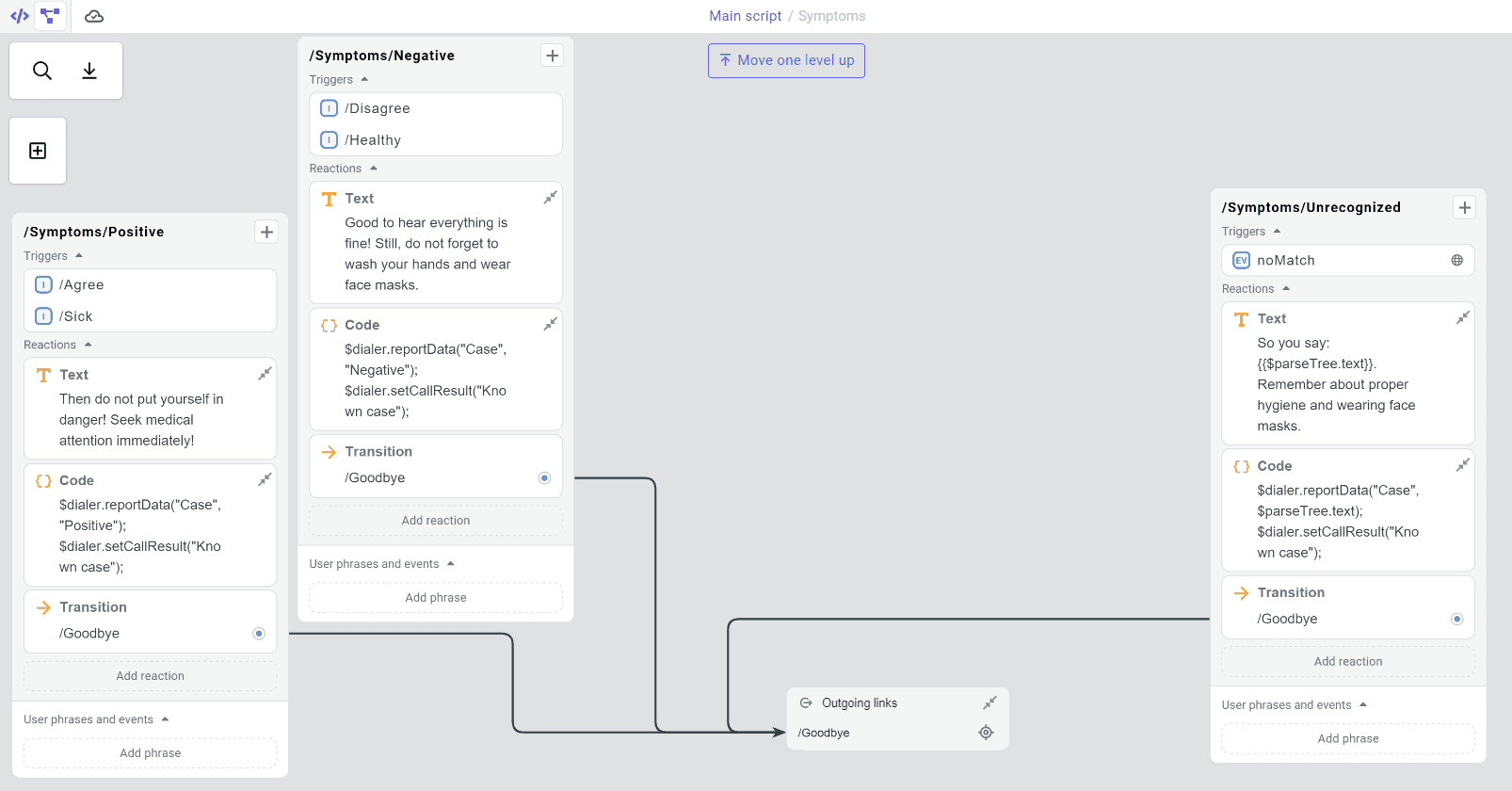The width and height of the screenshot is (1512, 791).
Task: Click the /Symptoms/Positive state title
Action: (x=94, y=232)
